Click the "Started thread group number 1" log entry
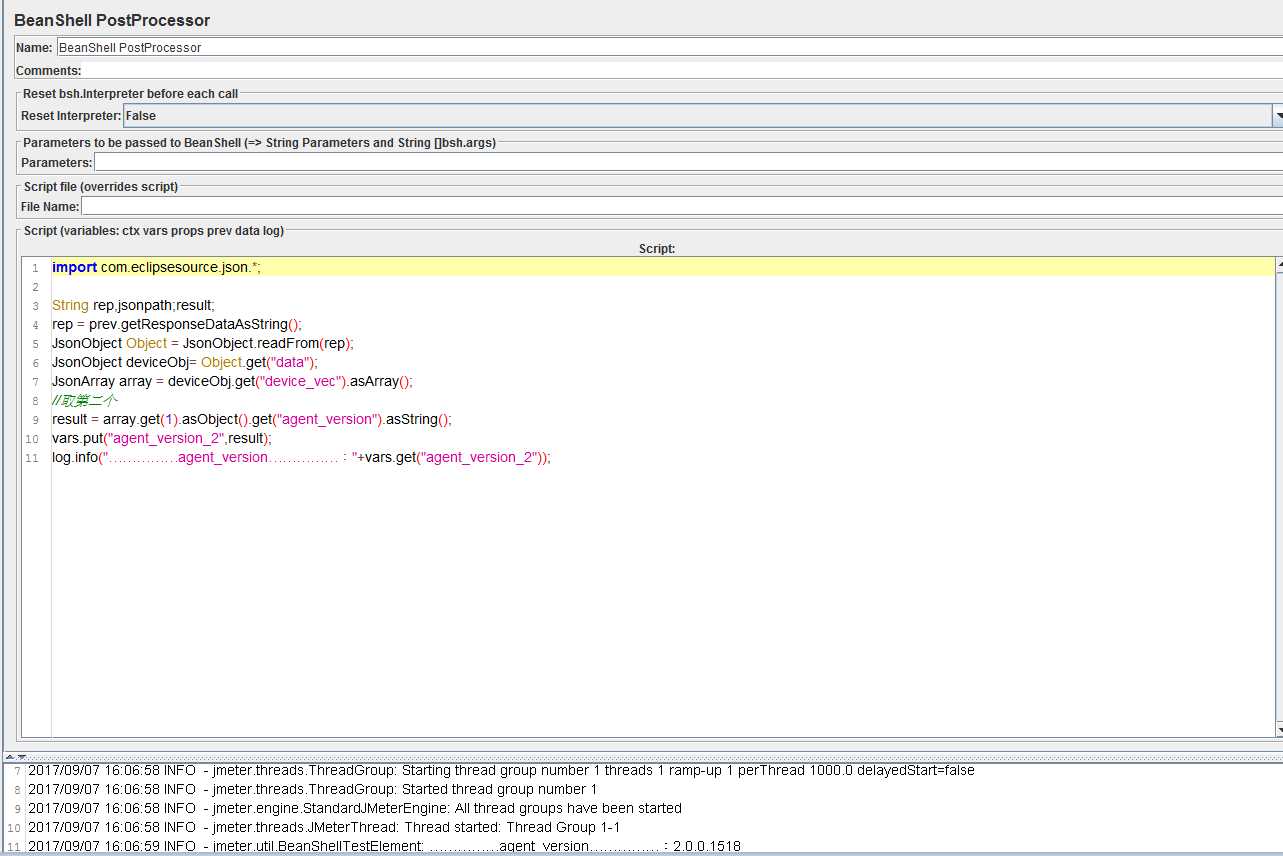Screen dimensions: 1283x856 312,789
